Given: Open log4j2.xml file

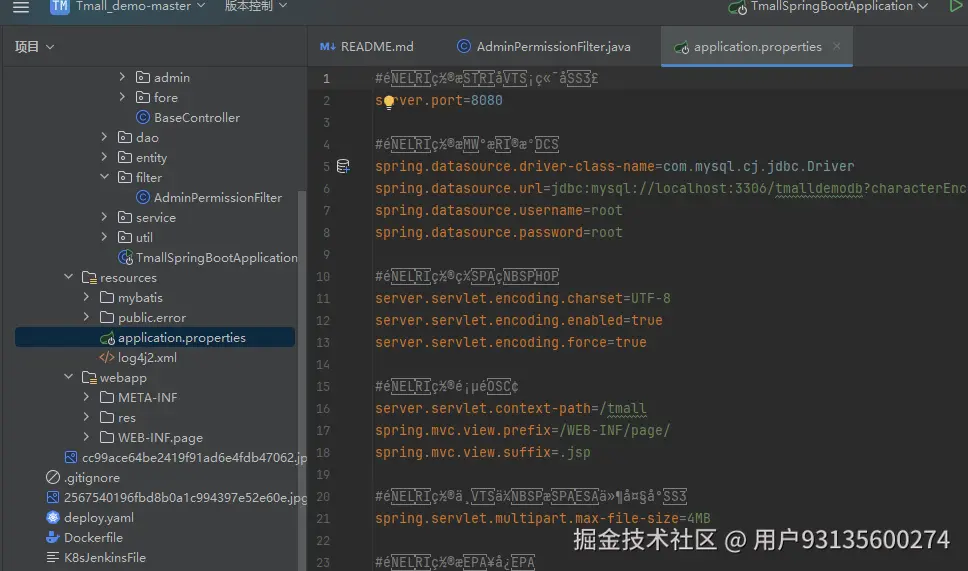Looking at the screenshot, I should tap(147, 357).
